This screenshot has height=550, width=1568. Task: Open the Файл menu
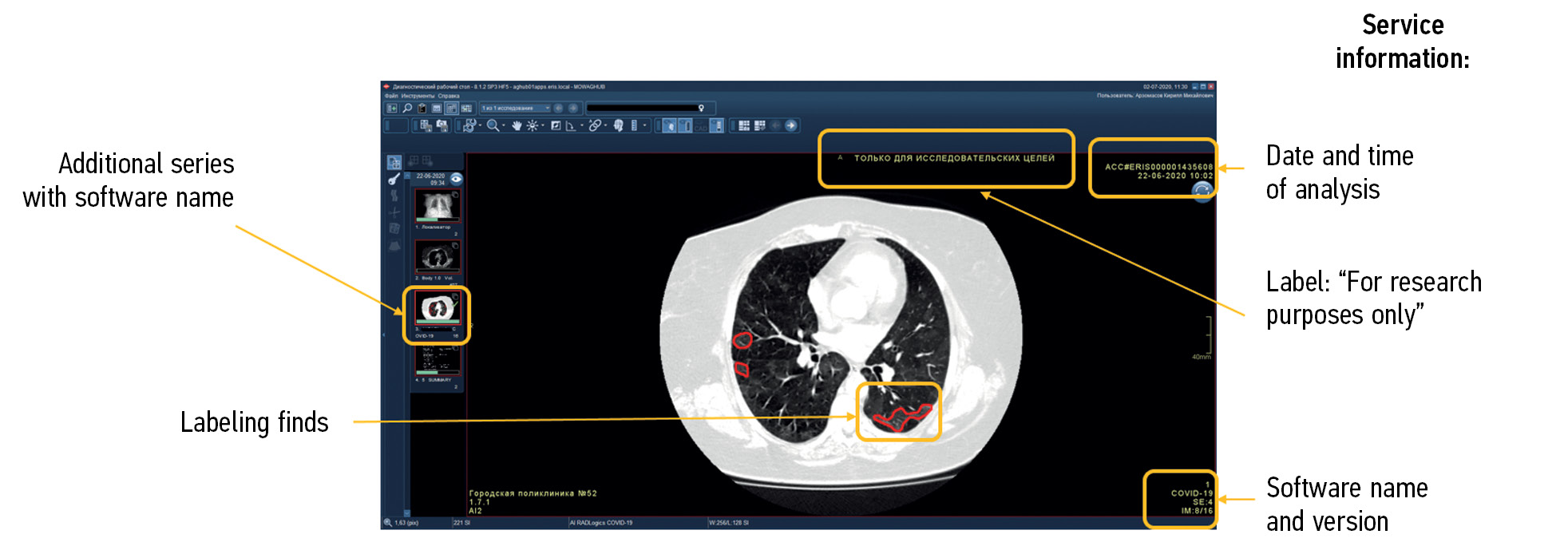pyautogui.click(x=390, y=96)
